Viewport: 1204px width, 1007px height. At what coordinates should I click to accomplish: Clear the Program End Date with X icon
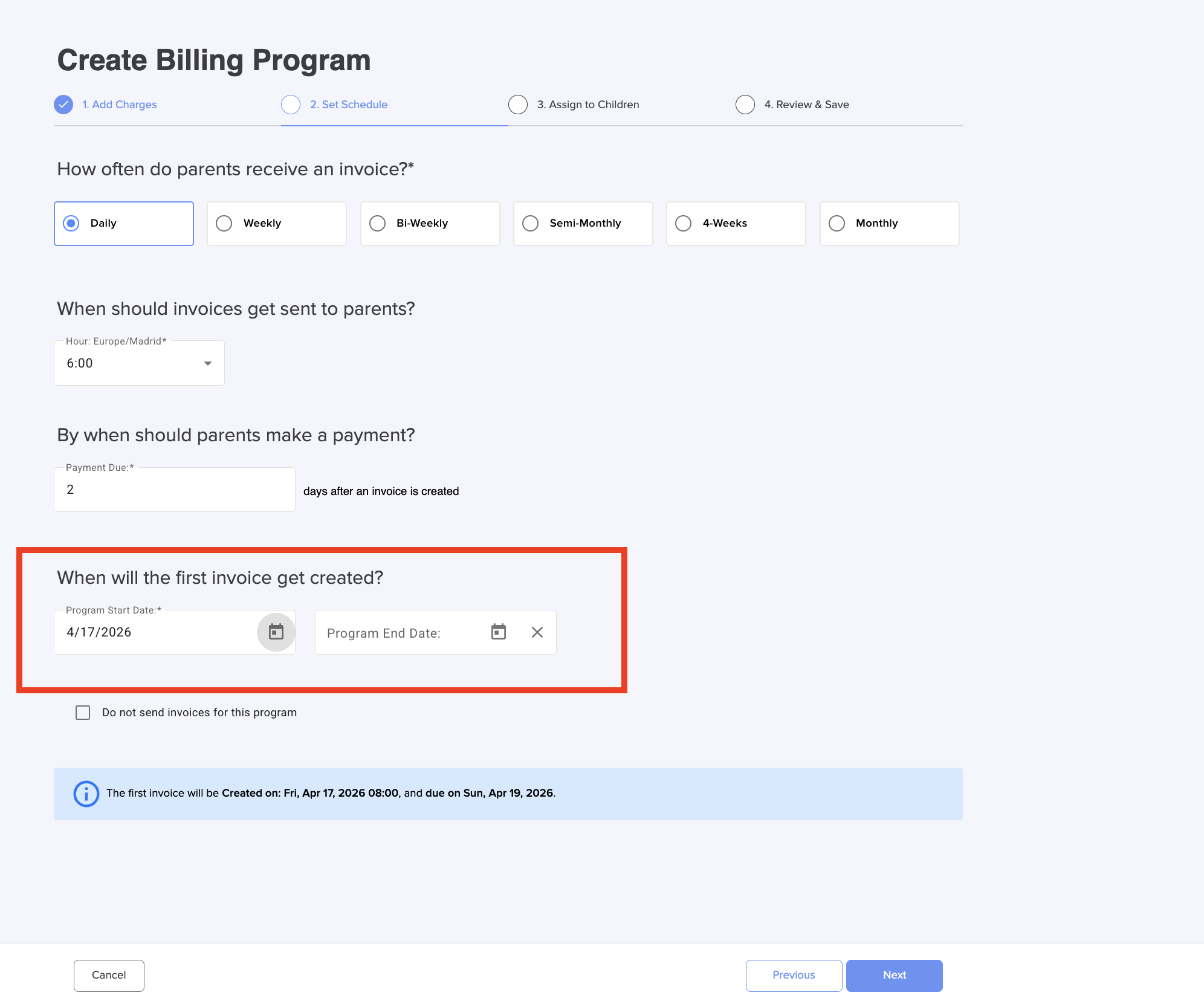pos(537,632)
